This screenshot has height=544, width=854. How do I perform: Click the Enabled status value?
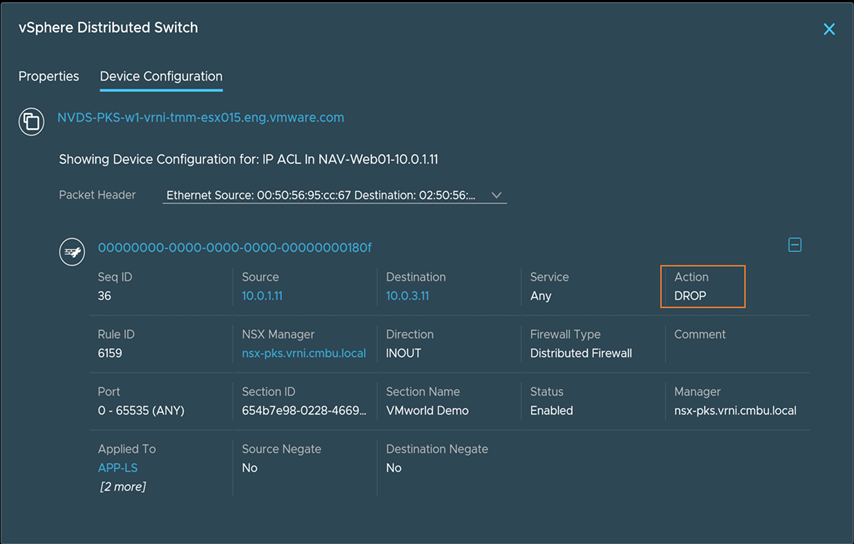click(x=551, y=411)
